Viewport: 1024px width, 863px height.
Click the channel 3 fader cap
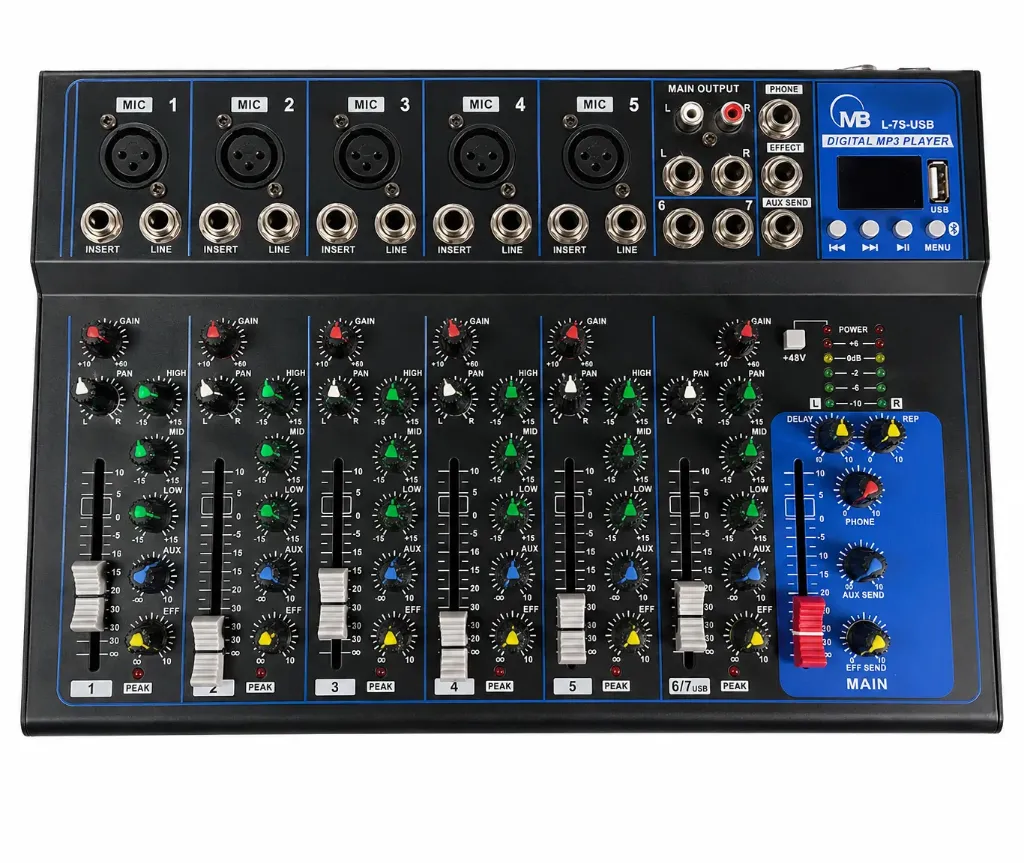(x=332, y=604)
